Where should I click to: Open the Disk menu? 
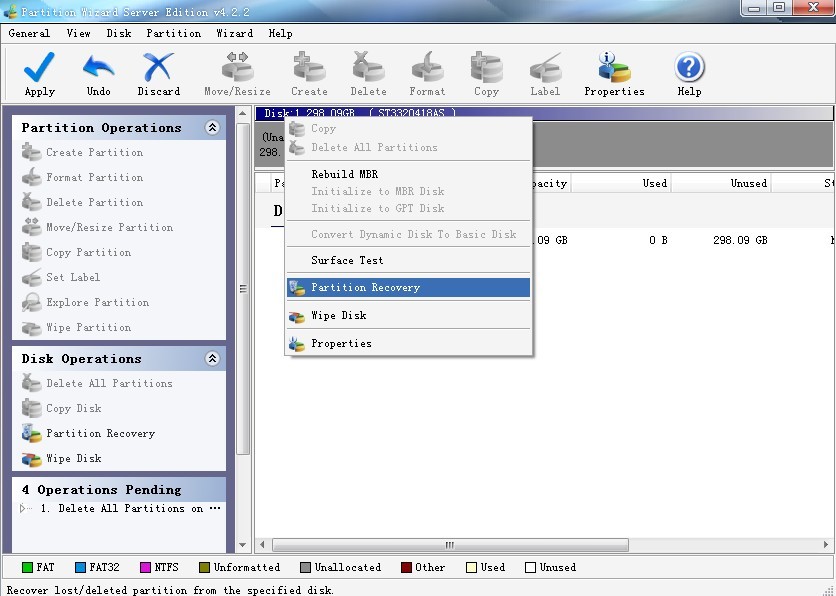119,33
